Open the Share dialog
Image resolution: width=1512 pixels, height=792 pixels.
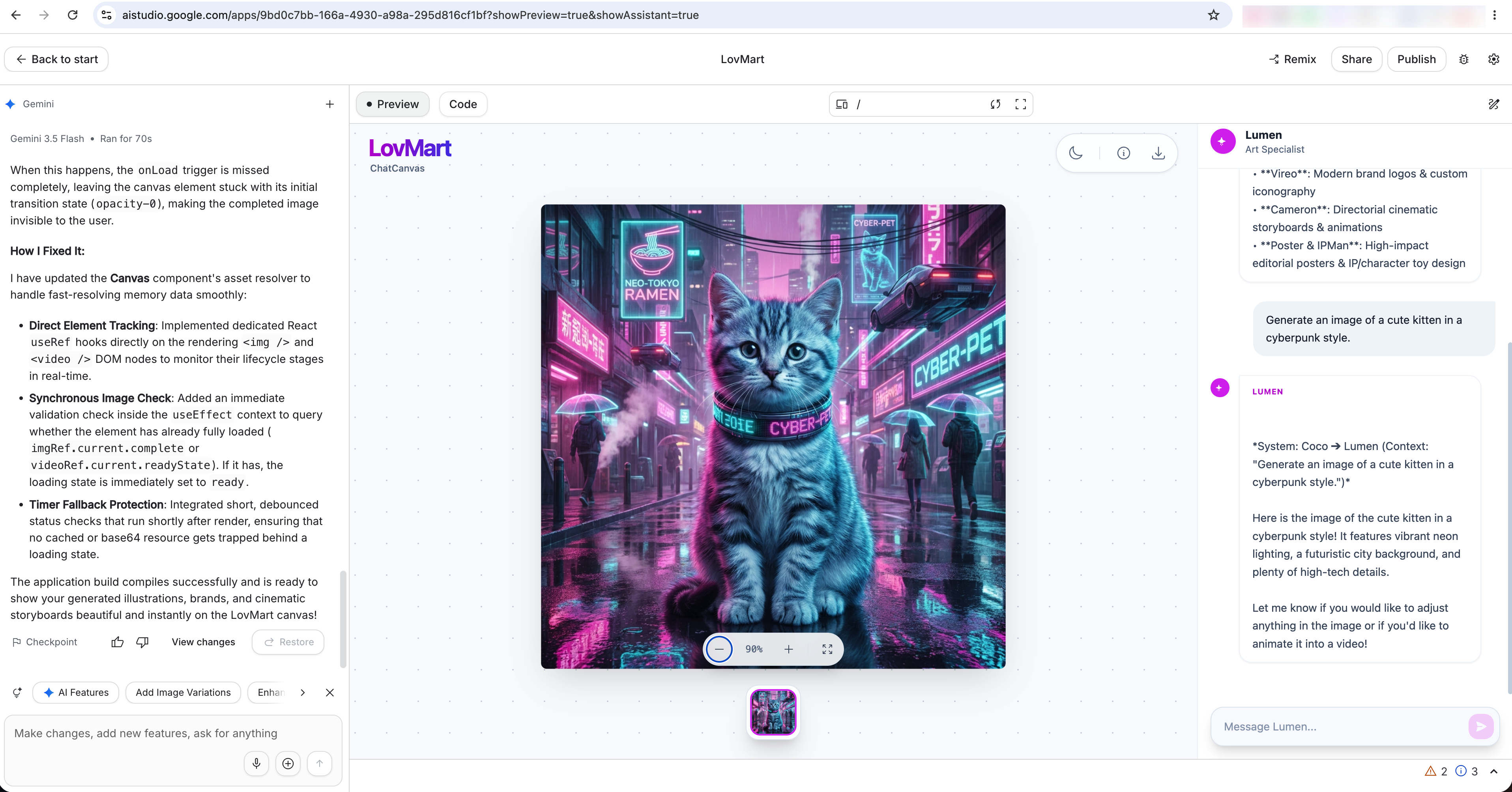1357,59
